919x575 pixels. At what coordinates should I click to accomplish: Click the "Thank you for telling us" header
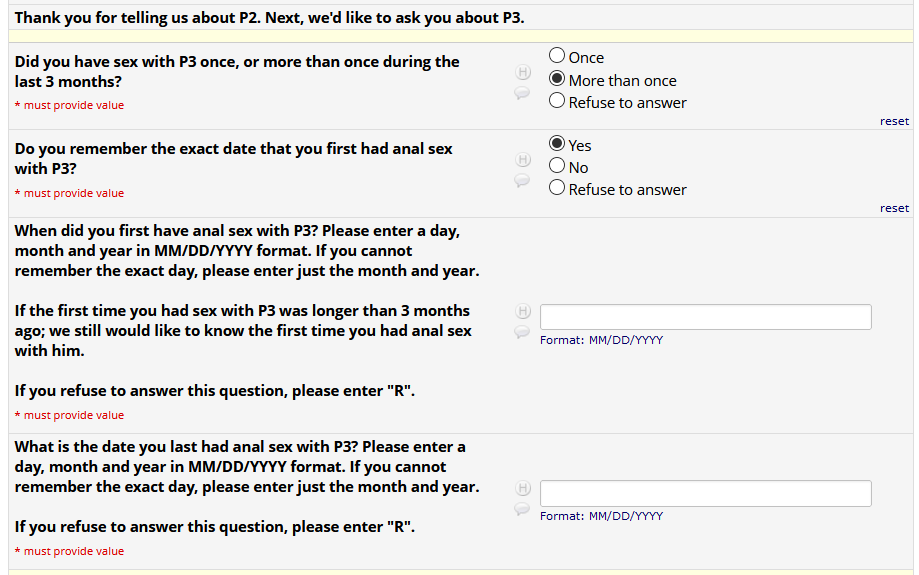point(269,18)
